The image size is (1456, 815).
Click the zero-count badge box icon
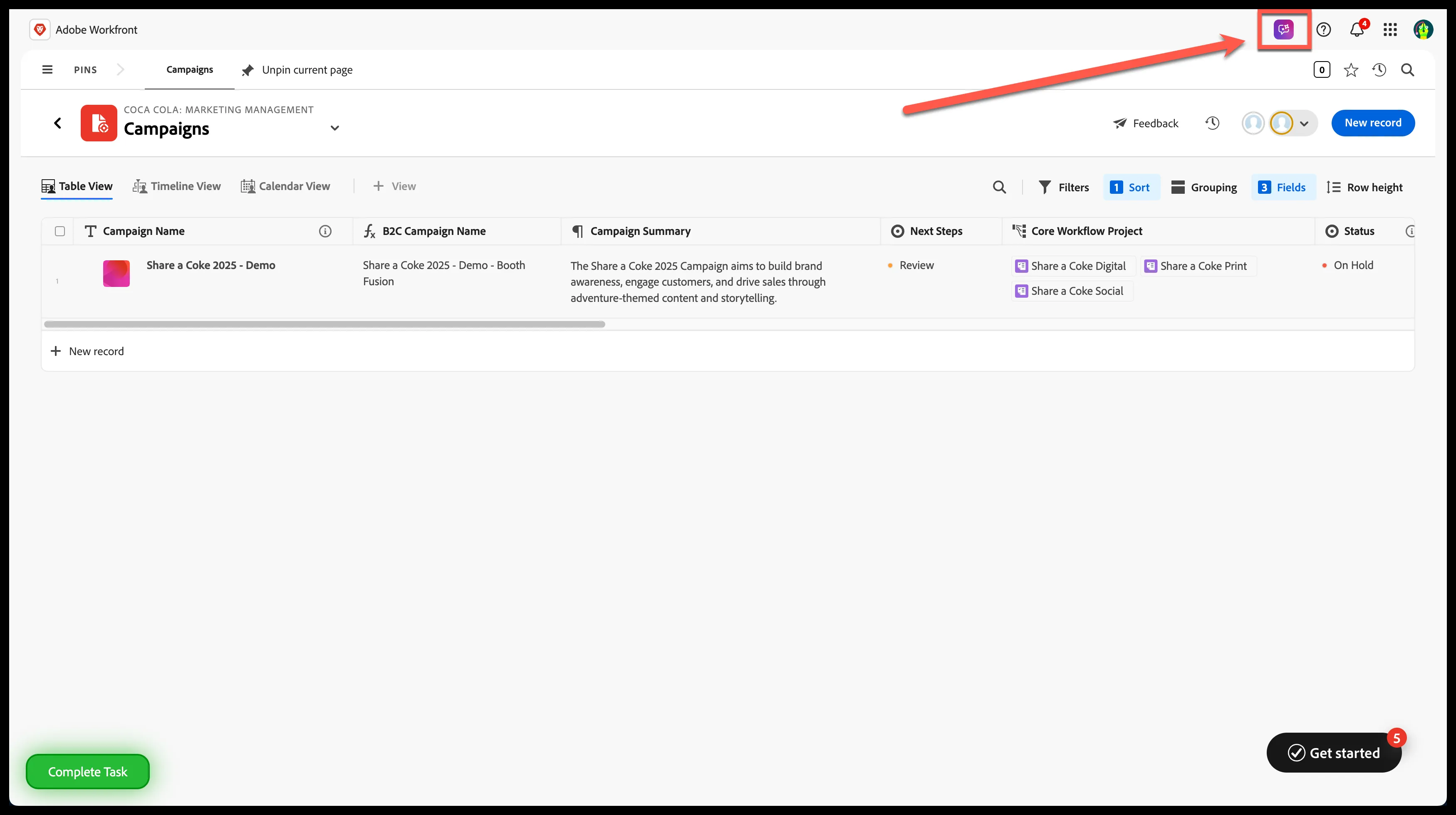(x=1322, y=70)
